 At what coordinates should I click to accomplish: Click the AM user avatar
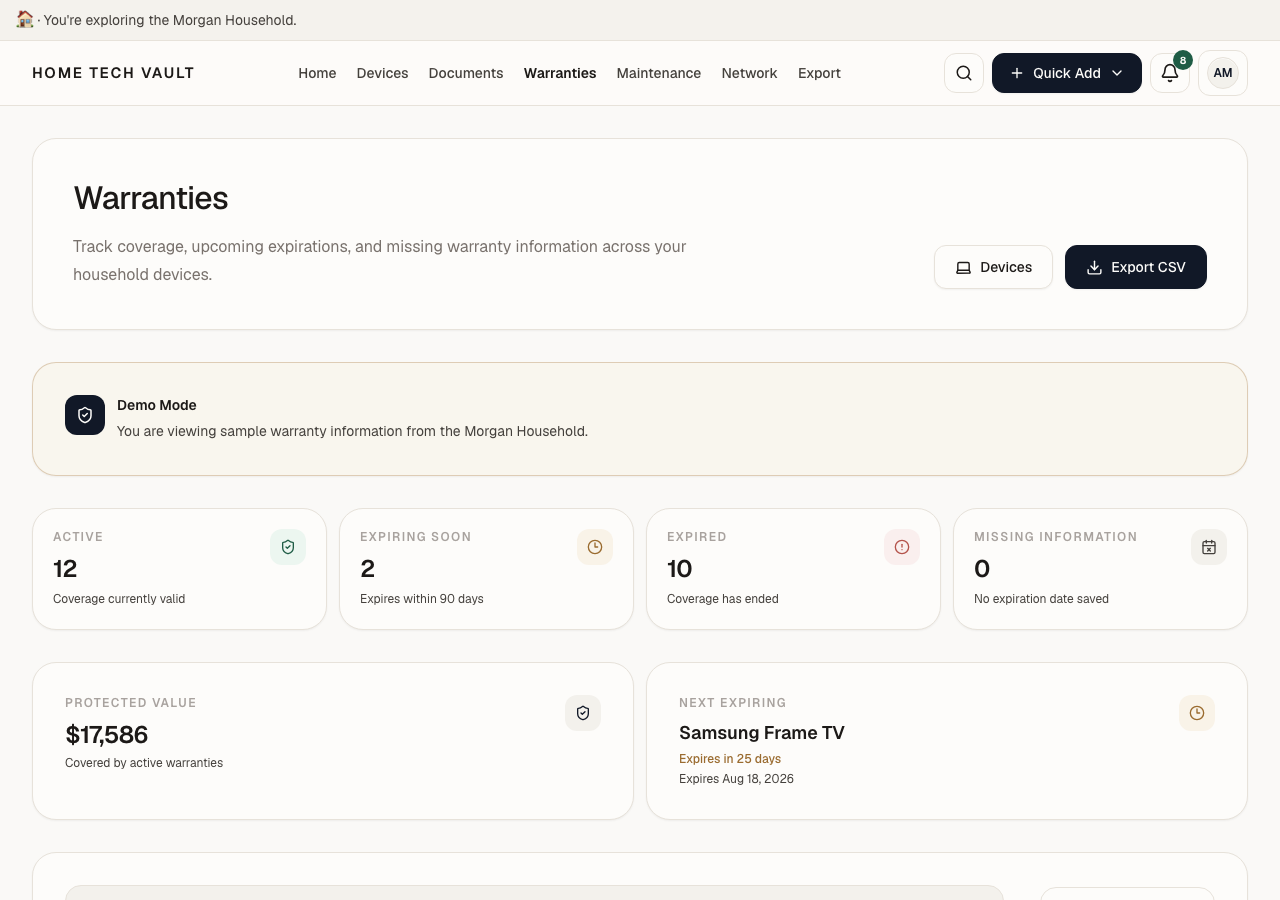1223,73
